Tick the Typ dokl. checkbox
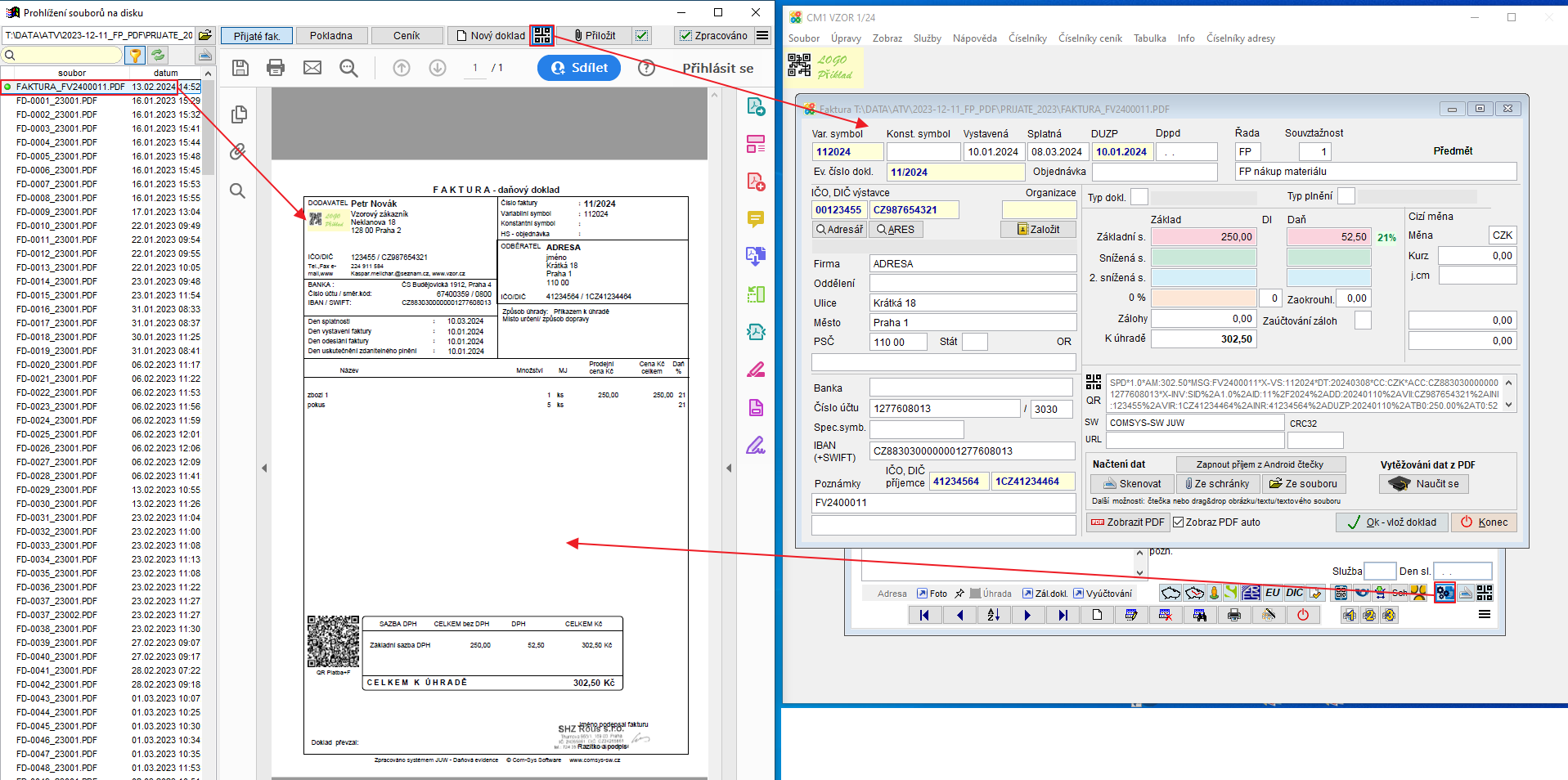This screenshot has width=1568, height=780. tap(1139, 196)
